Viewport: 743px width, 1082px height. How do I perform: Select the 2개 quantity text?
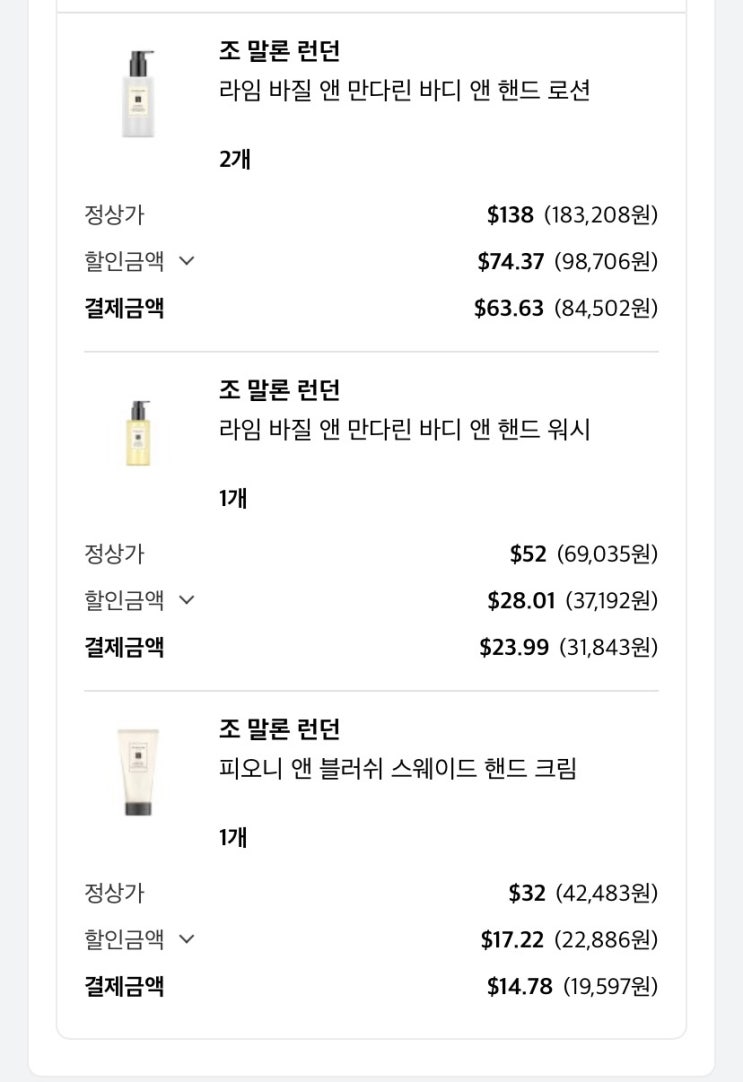coord(235,158)
